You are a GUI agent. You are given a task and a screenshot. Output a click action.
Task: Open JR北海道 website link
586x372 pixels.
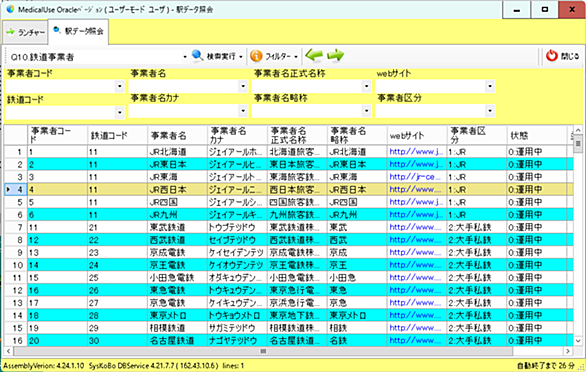tap(416, 152)
